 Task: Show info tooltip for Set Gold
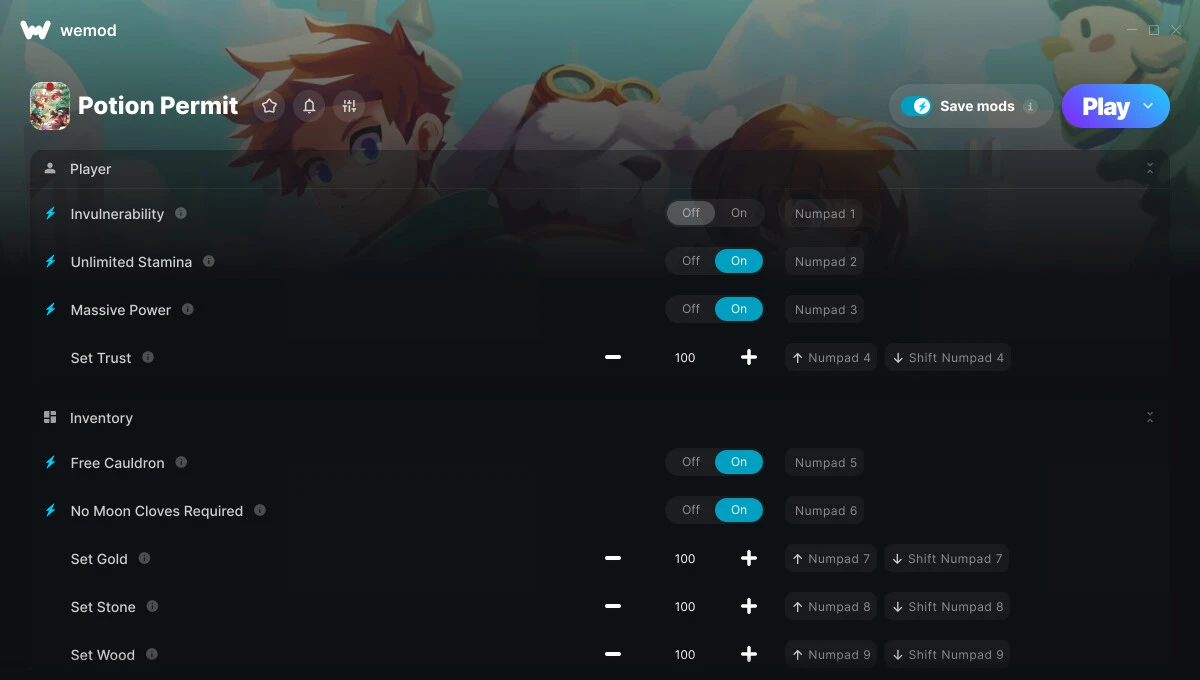pos(144,558)
